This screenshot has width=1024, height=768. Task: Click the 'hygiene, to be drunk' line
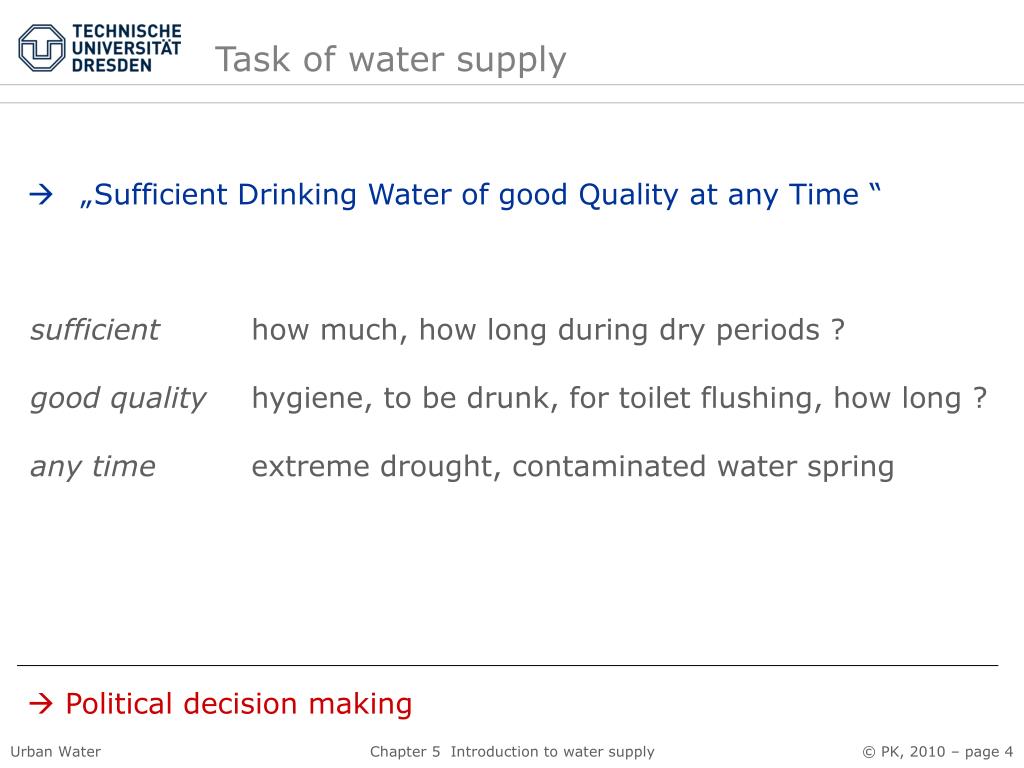pyautogui.click(x=619, y=398)
